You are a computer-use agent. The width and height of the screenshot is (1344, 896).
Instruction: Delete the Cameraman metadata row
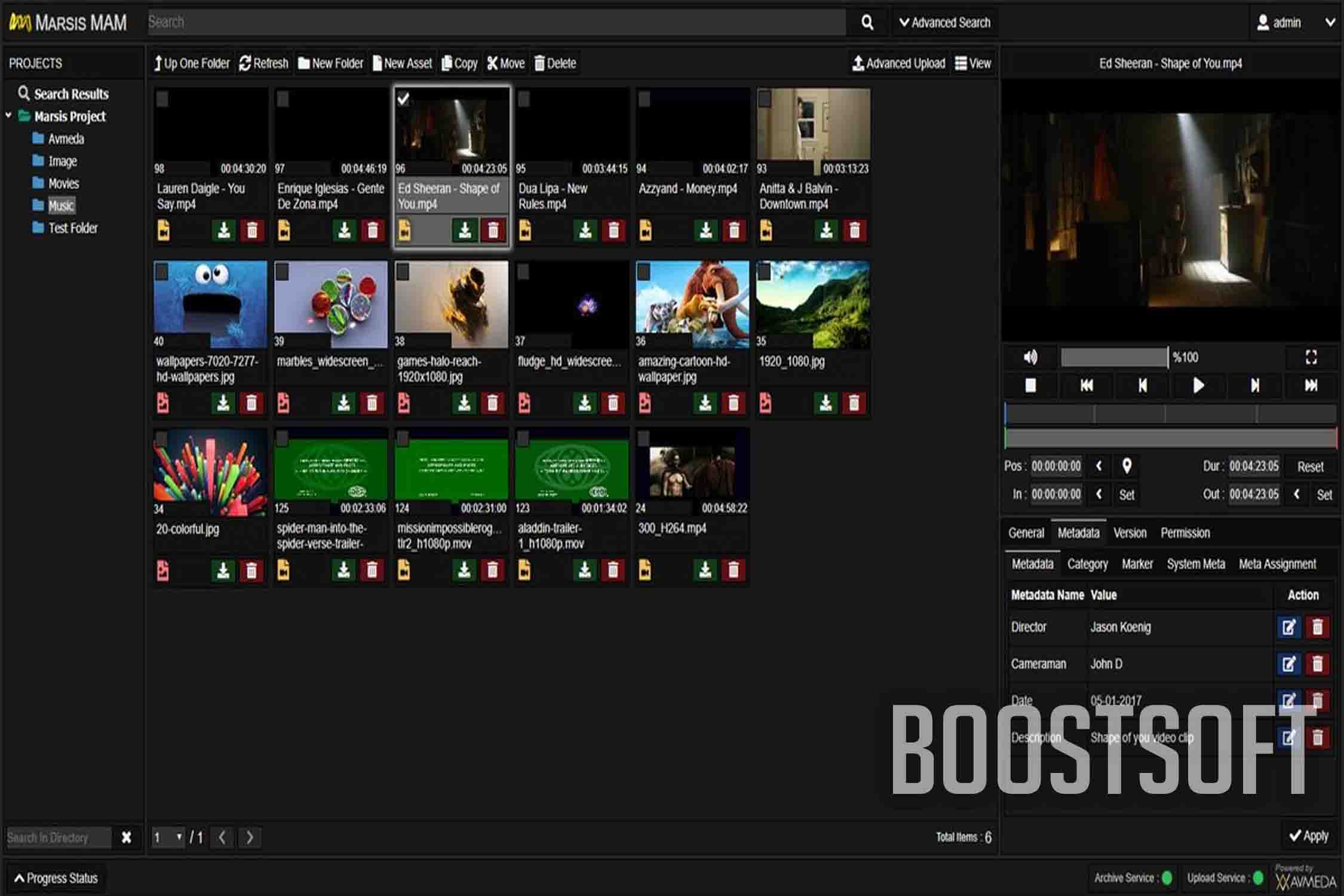pyautogui.click(x=1318, y=664)
